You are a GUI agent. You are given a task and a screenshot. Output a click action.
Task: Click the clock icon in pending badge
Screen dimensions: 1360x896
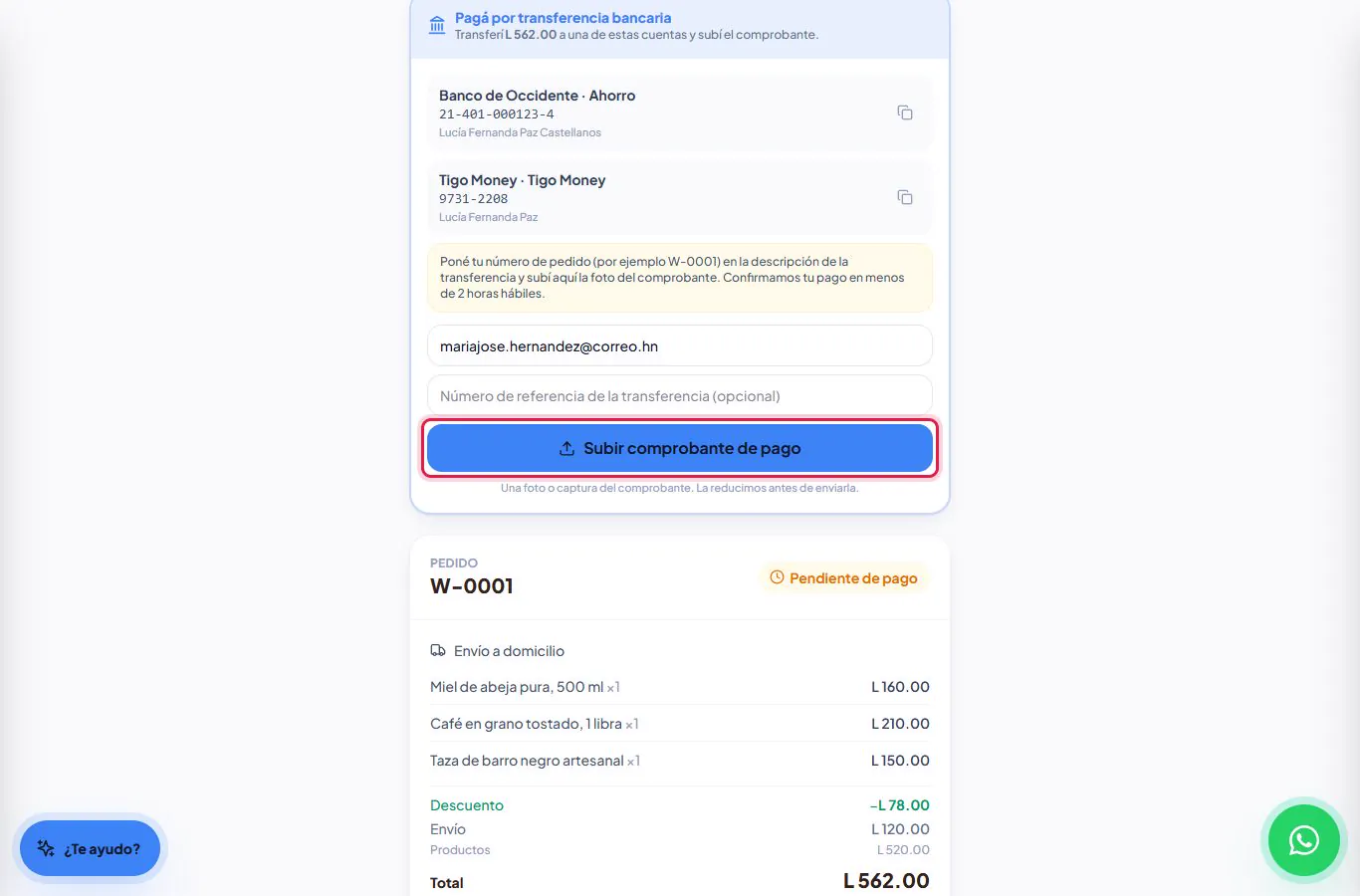(x=777, y=577)
